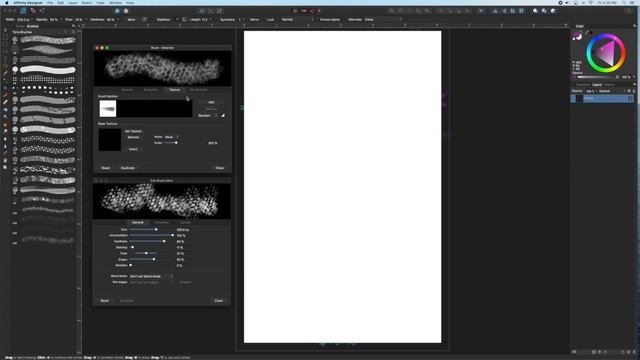Image resolution: width=640 pixels, height=360 pixels.
Task: Open the Hardness dropdown in context toolbar
Action: [x=118, y=20]
